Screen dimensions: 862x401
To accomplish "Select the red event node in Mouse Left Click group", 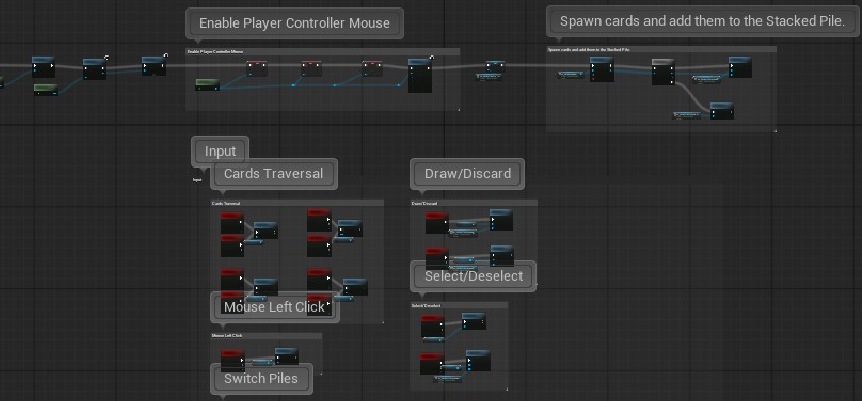I will (233, 360).
